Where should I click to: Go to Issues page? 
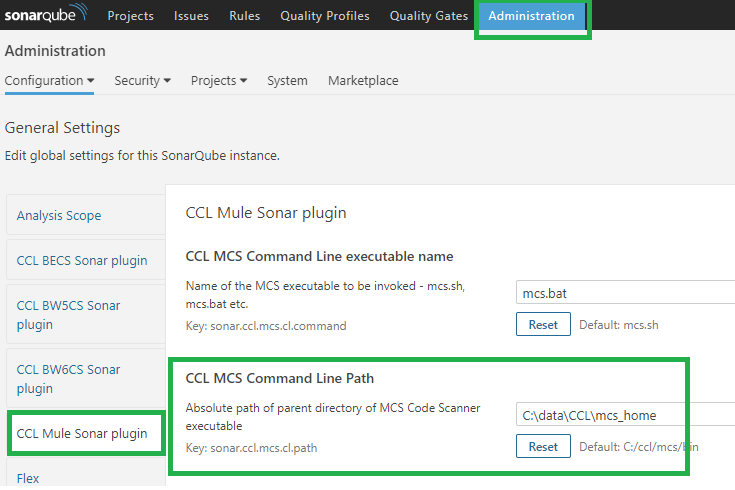pyautogui.click(x=191, y=16)
